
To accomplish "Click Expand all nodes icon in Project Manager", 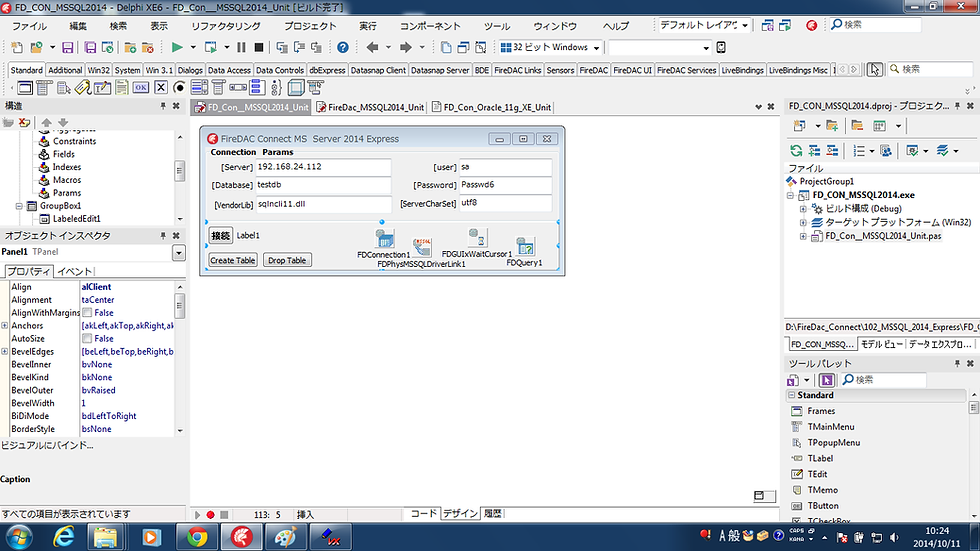I will point(814,151).
